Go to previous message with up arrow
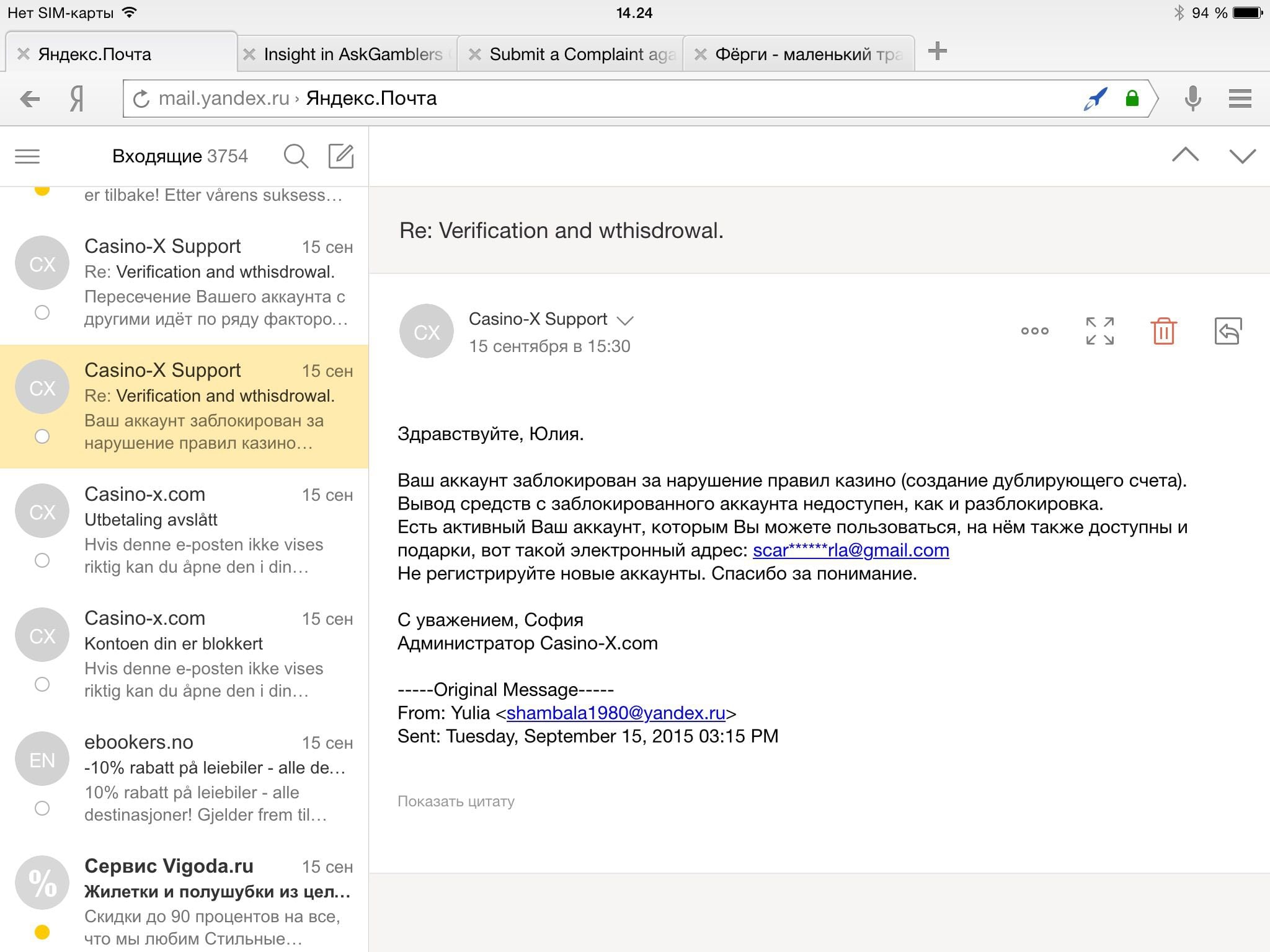Screen dimensions: 1270x952 coord(1185,155)
